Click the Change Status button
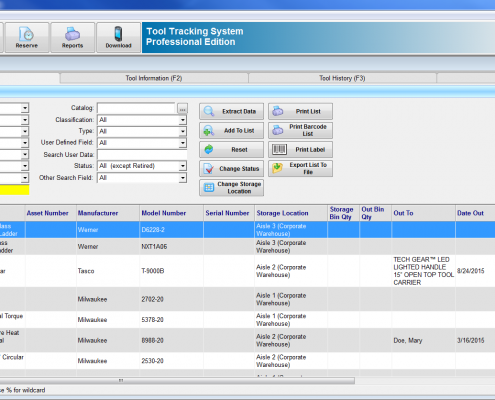 [232, 169]
